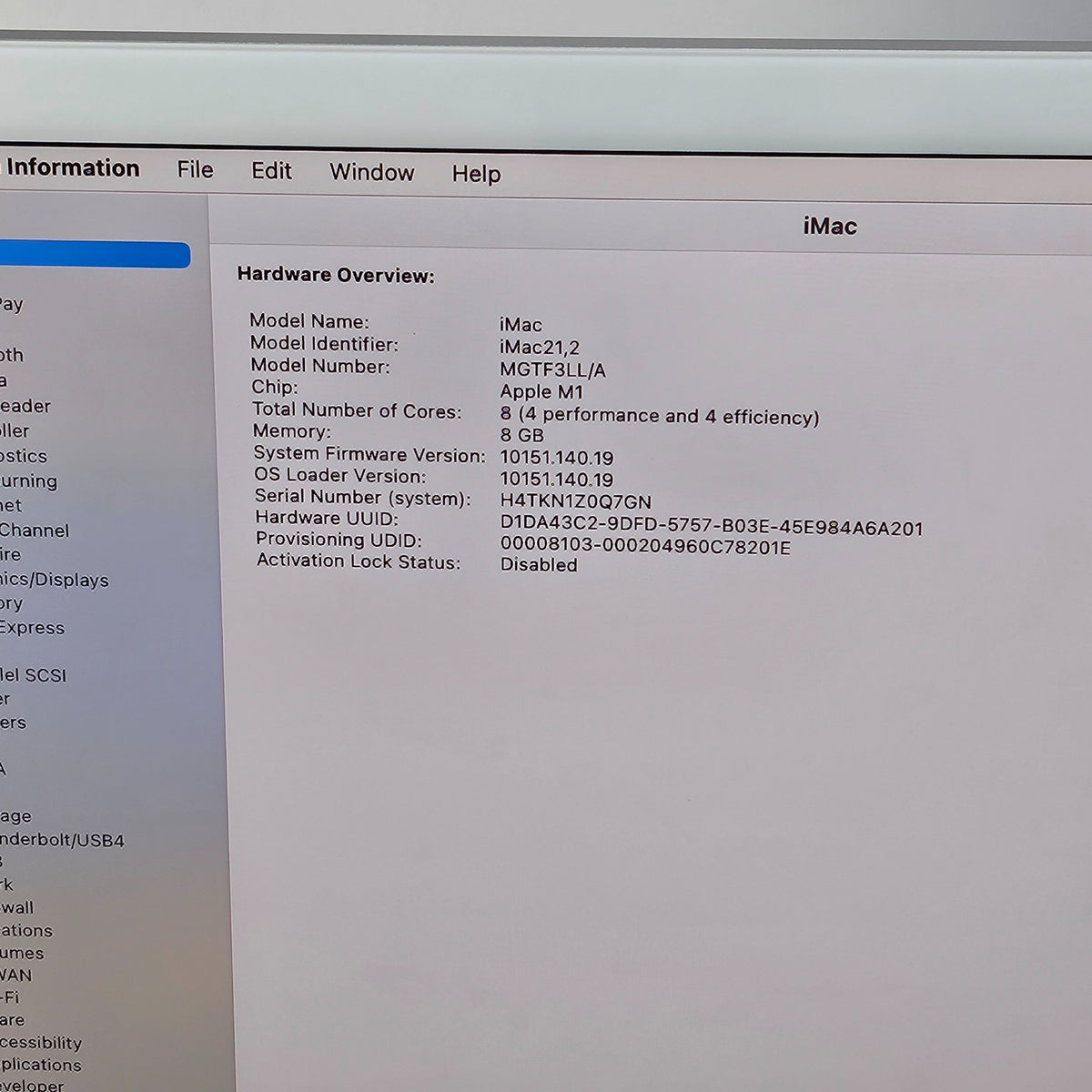1092x1092 pixels.
Task: Open Locations in the sidebar
Action: (26, 930)
